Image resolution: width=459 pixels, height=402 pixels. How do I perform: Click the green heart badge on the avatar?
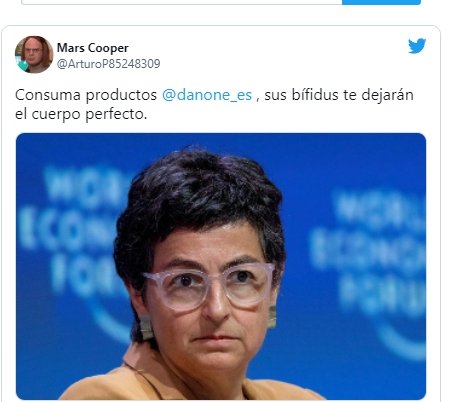coord(23,65)
